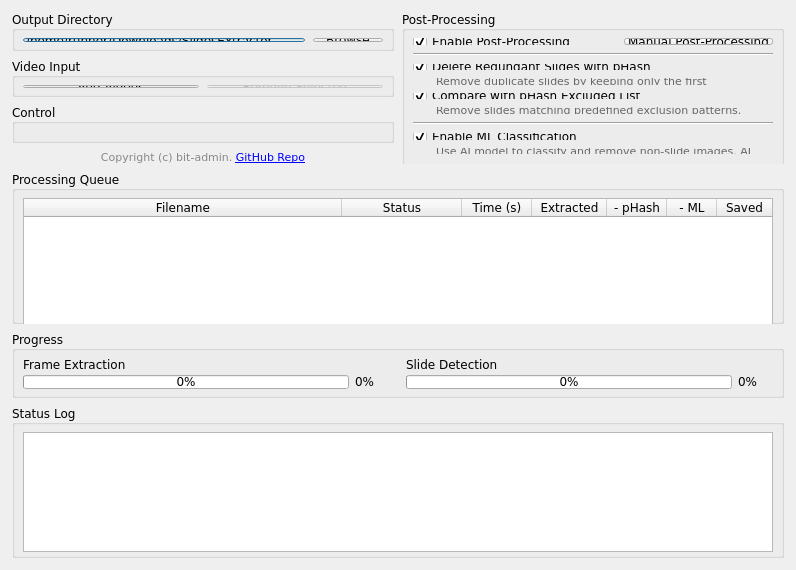Click the Slide Detection label
This screenshot has height=570, width=796.
point(451,364)
